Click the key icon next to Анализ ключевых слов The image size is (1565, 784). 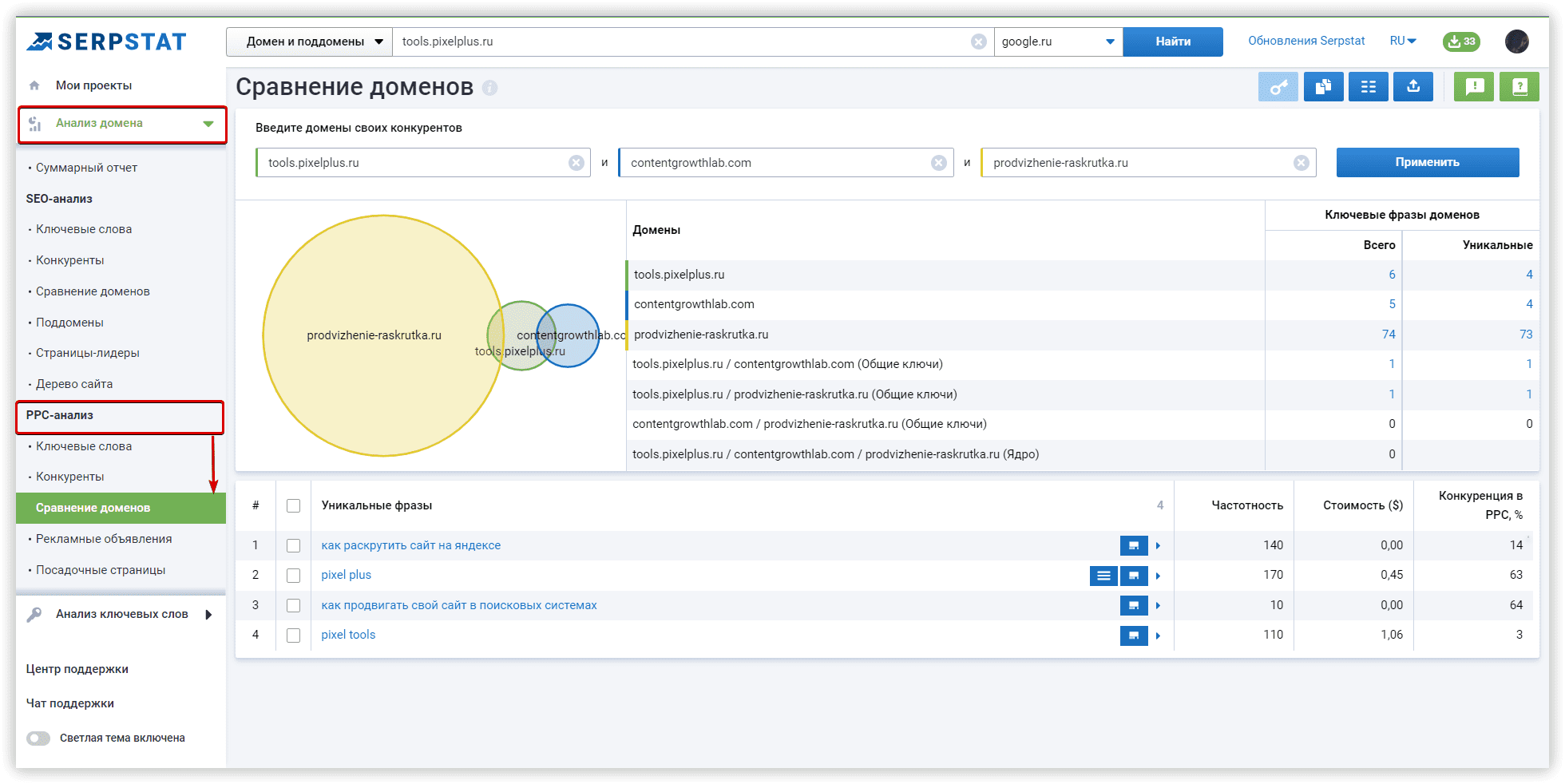[x=34, y=615]
